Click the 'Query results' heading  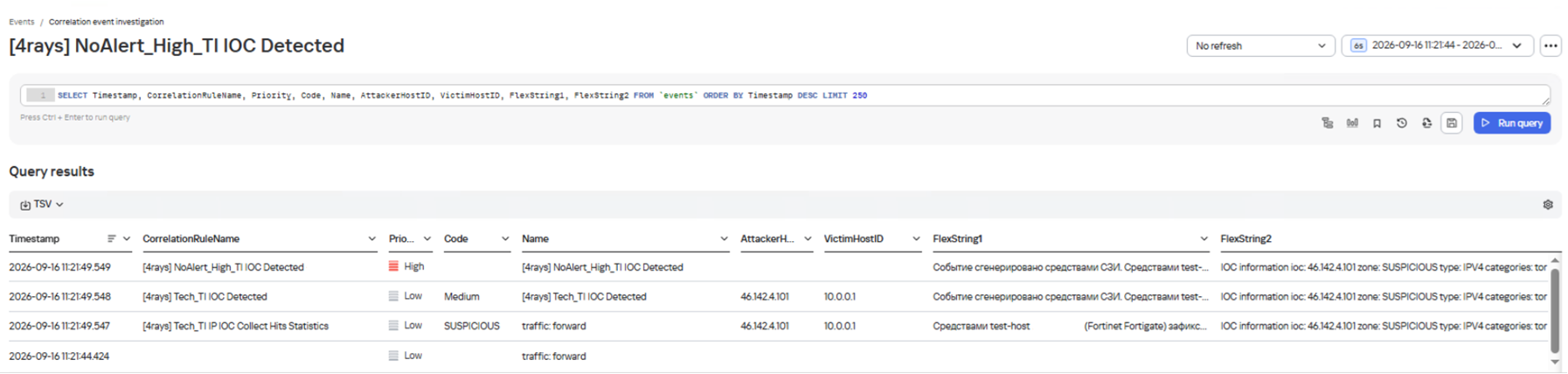click(52, 172)
